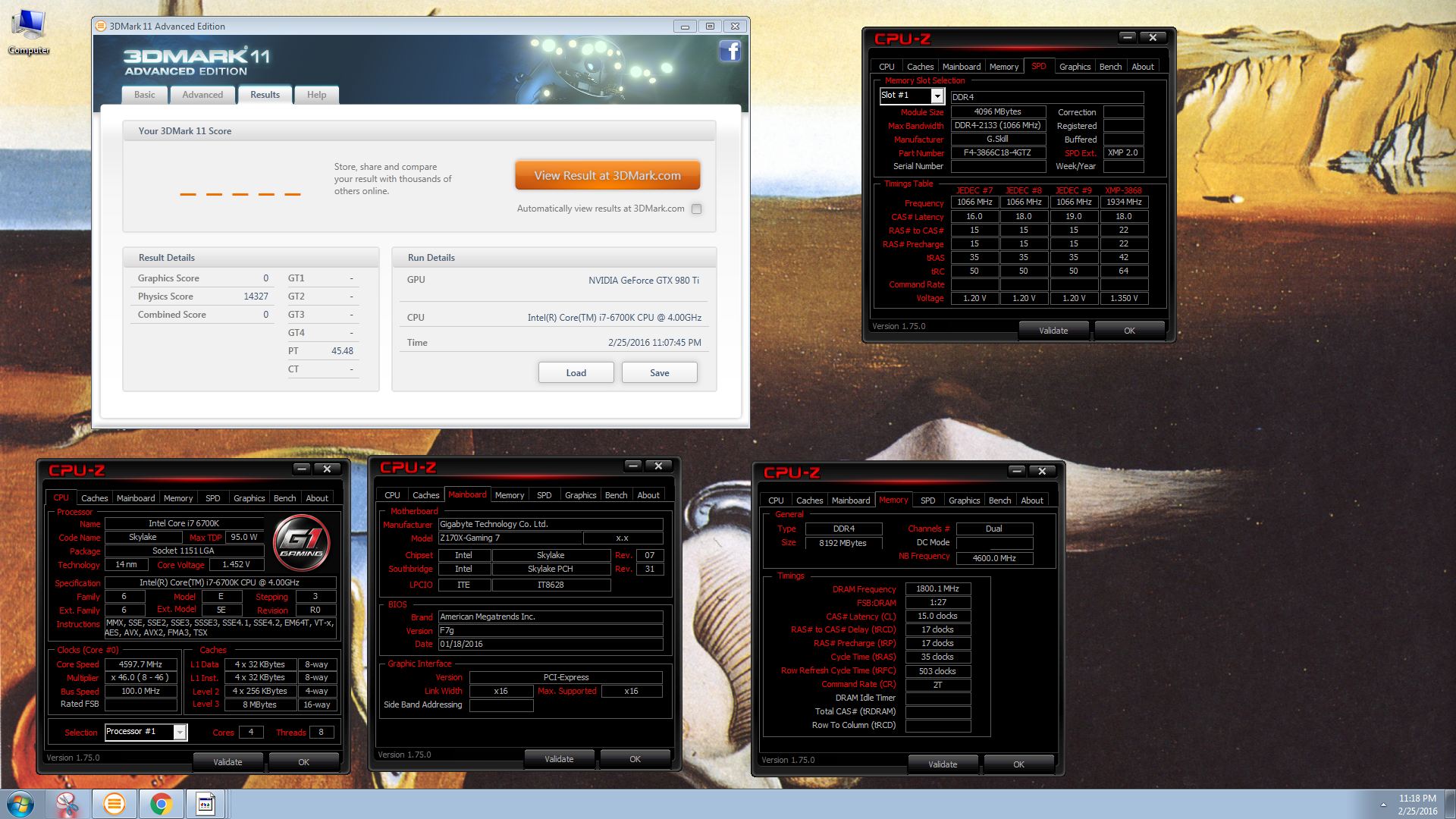Switch to Advanced tab in 3DMark
The width and height of the screenshot is (1456, 819).
pos(202,95)
